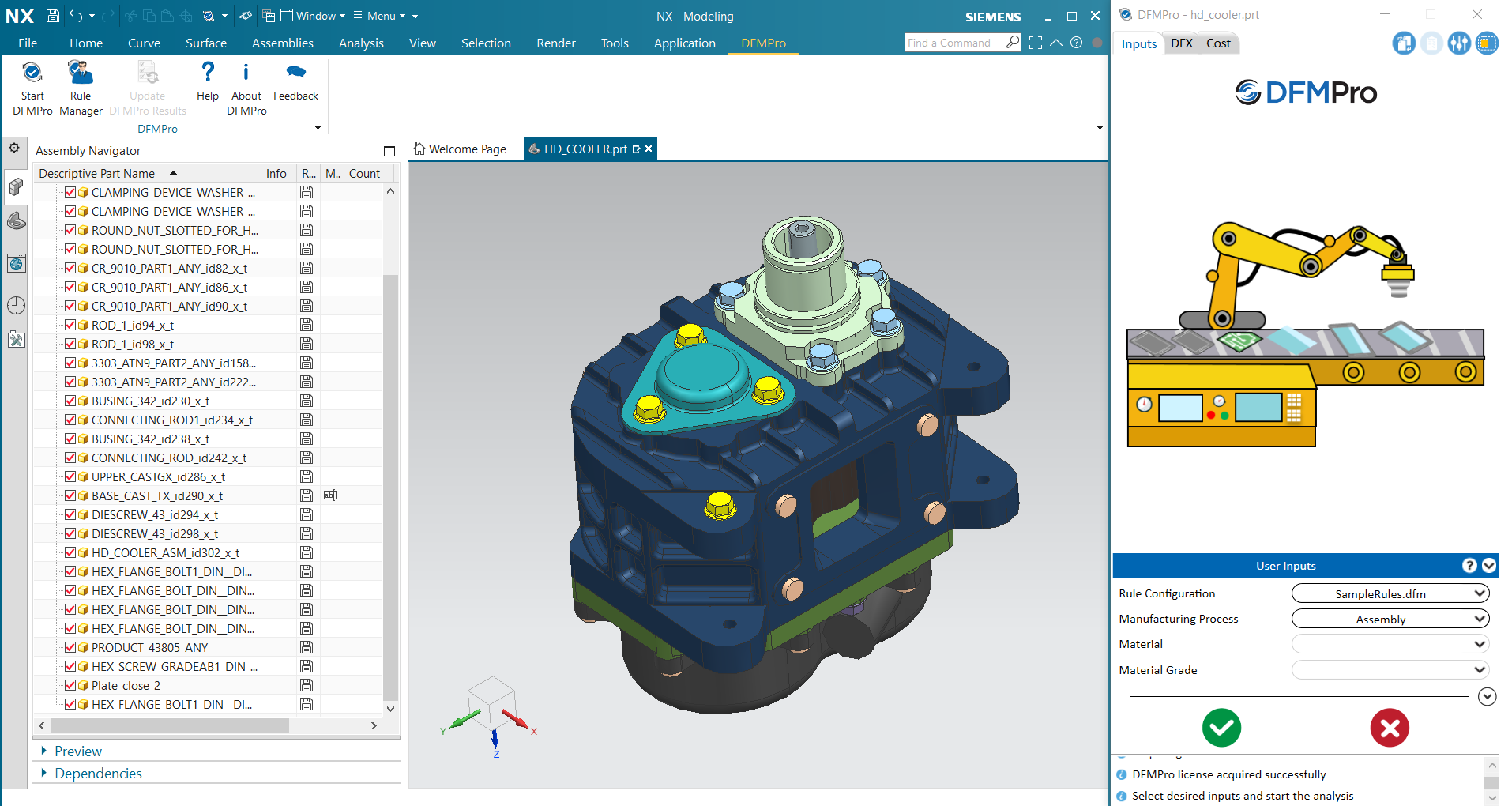Switch to the Welcome Page tab
The width and height of the screenshot is (1512, 806).
pyautogui.click(x=460, y=149)
